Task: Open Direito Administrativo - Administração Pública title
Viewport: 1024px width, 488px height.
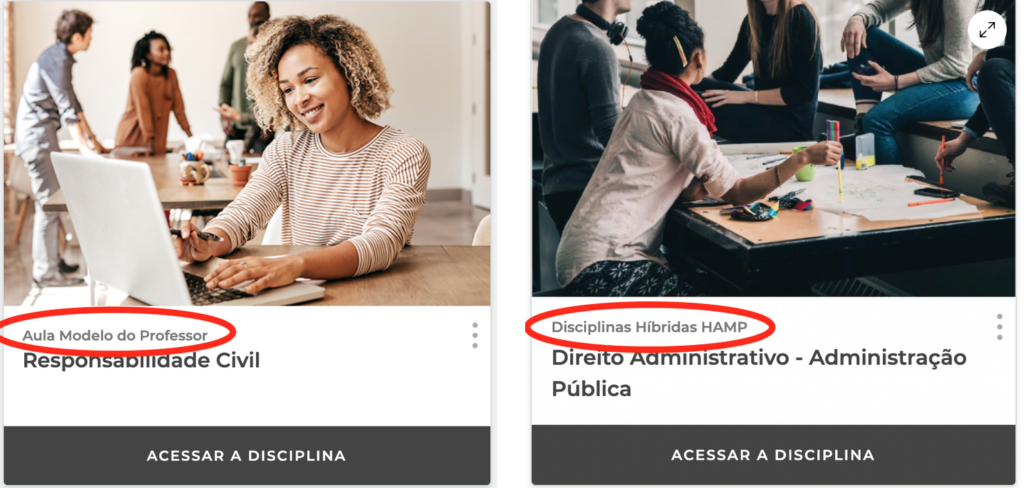Action: 759,373
